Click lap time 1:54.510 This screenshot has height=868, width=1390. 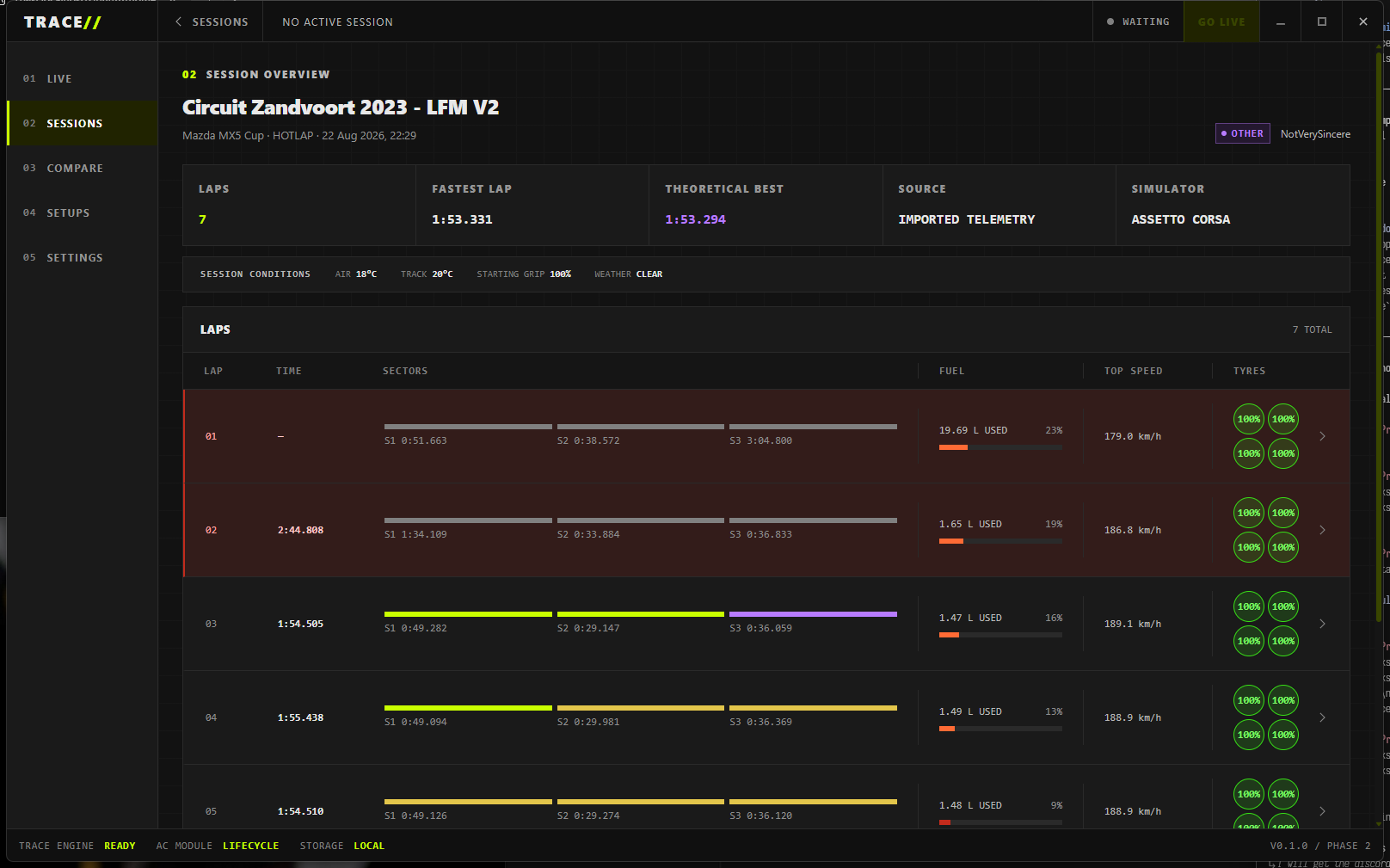click(x=300, y=811)
